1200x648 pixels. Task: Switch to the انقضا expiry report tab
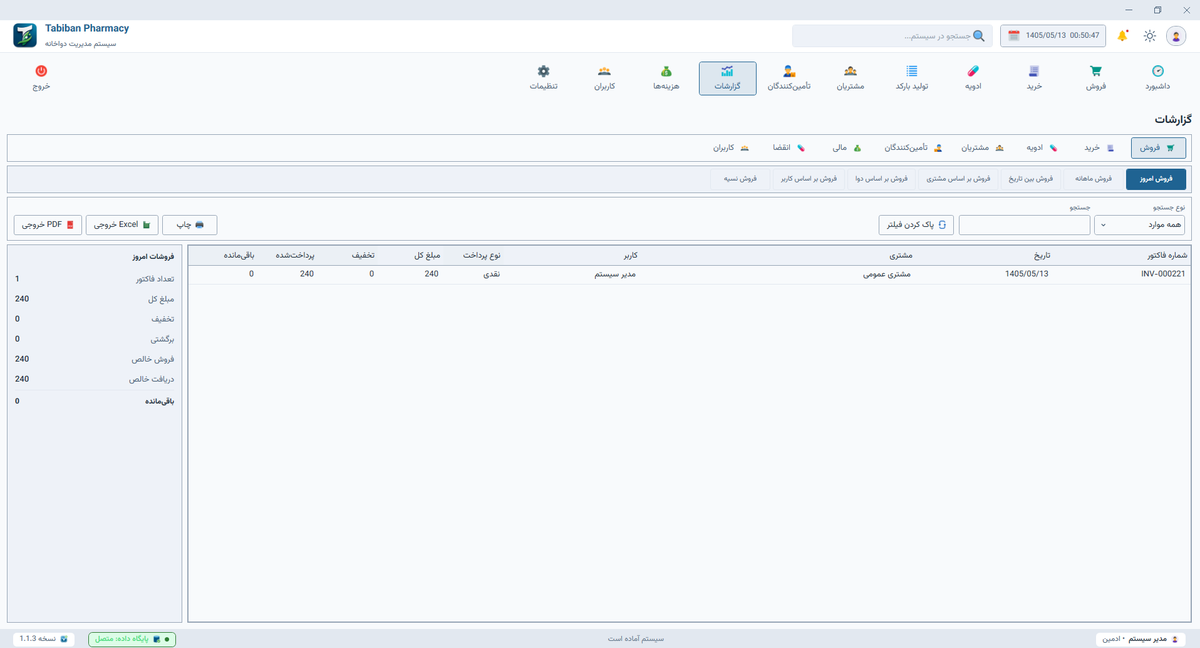(788, 148)
